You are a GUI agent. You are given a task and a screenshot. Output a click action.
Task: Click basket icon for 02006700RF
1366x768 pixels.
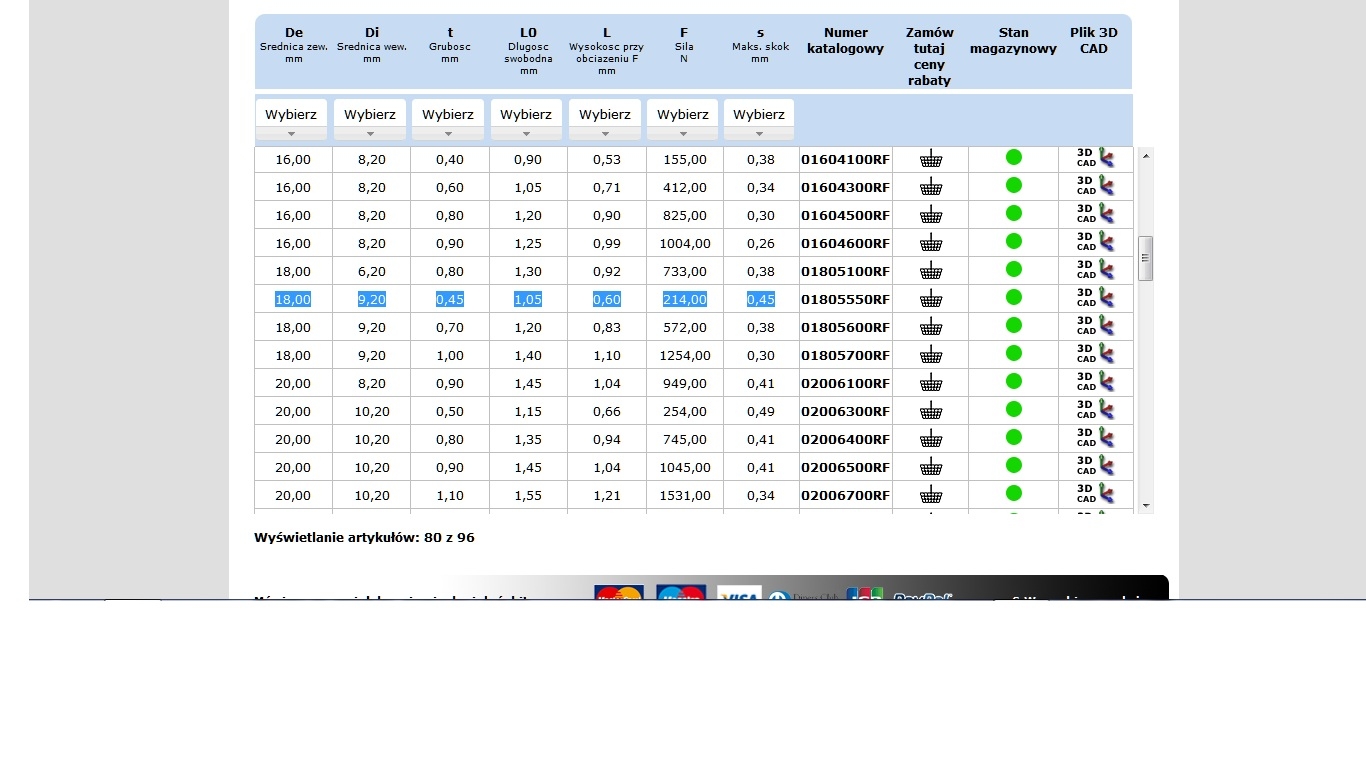point(931,495)
